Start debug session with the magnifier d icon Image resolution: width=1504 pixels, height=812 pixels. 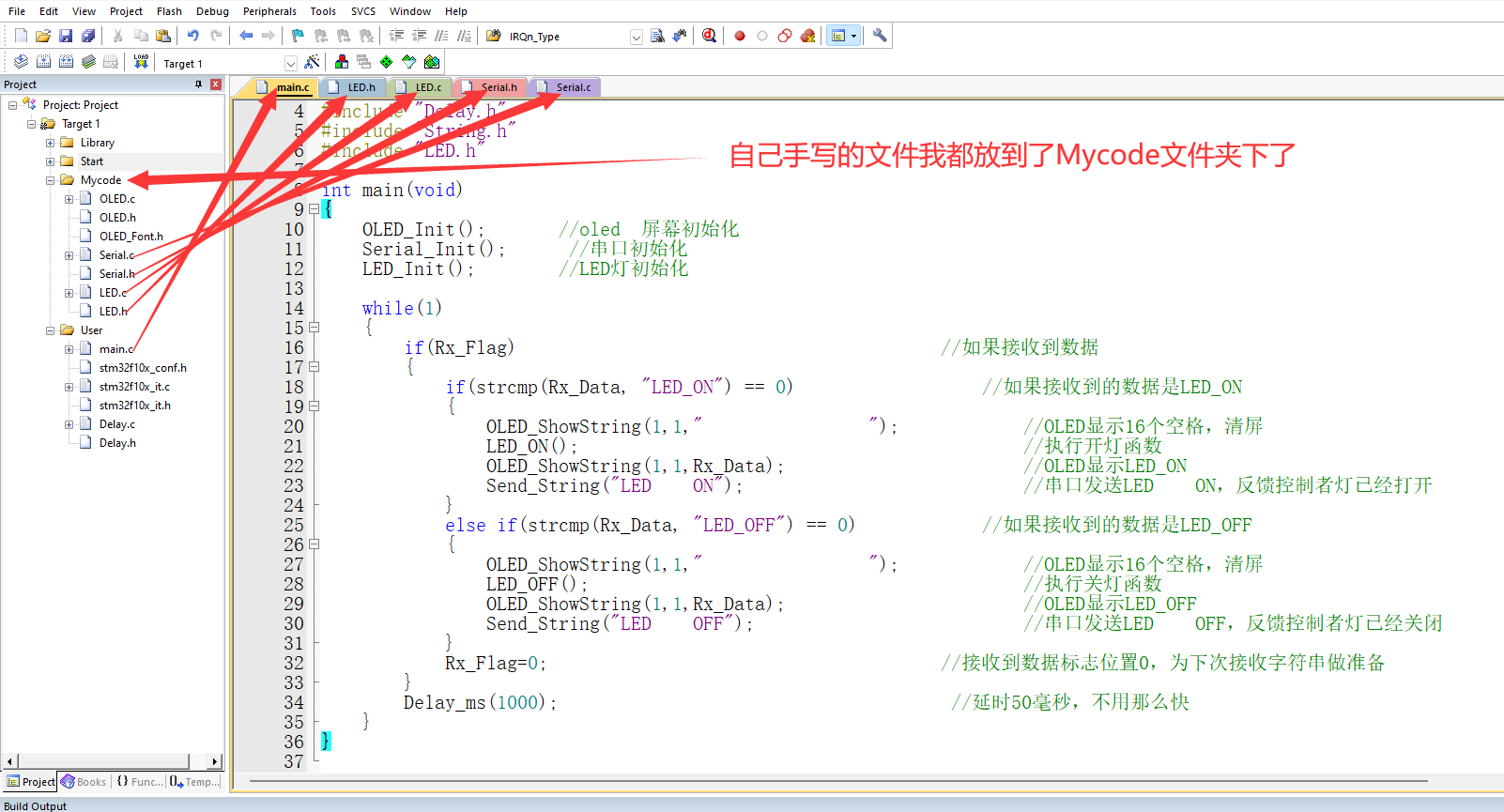click(710, 36)
